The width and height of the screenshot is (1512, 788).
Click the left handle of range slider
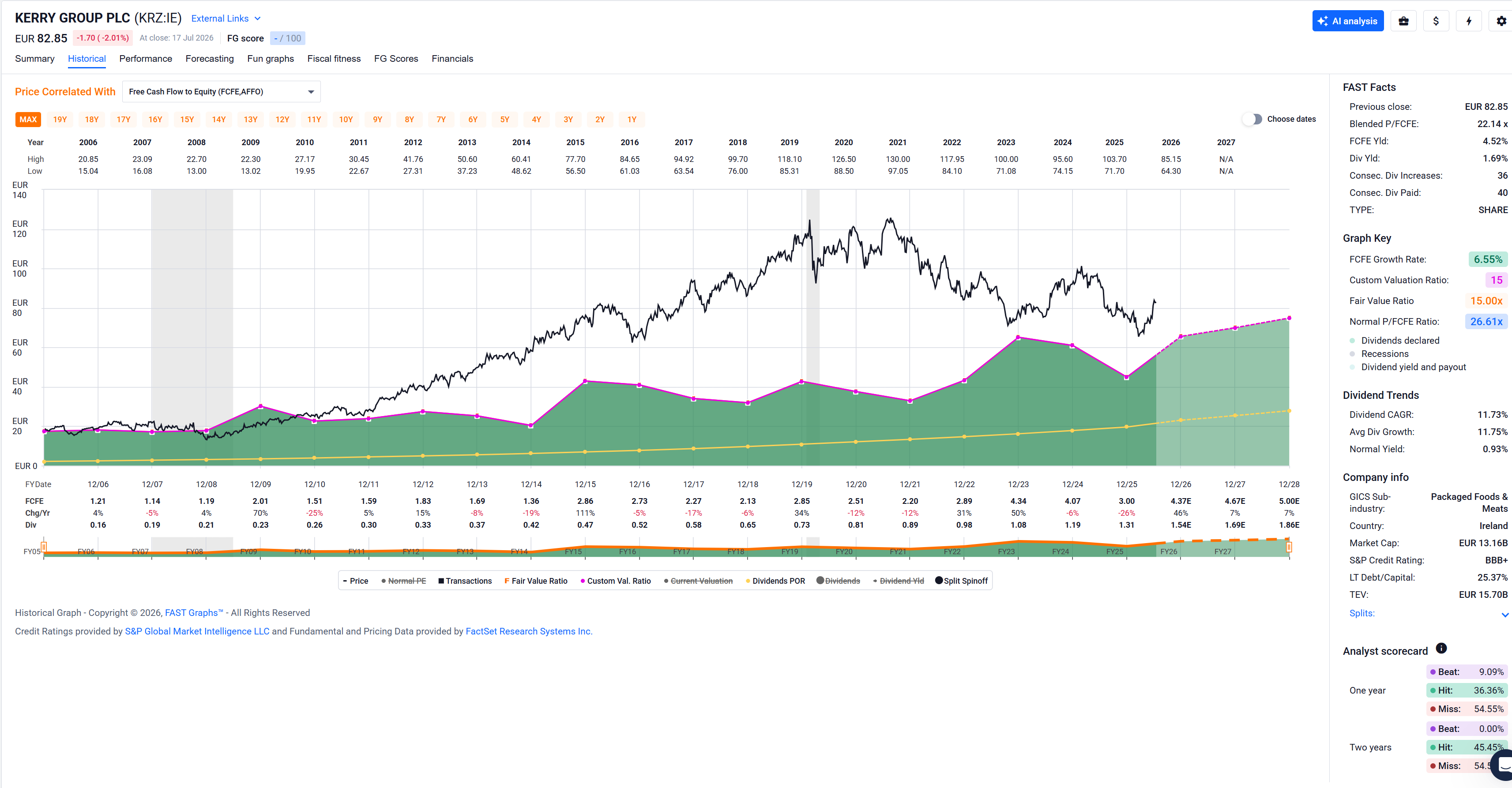pos(43,547)
